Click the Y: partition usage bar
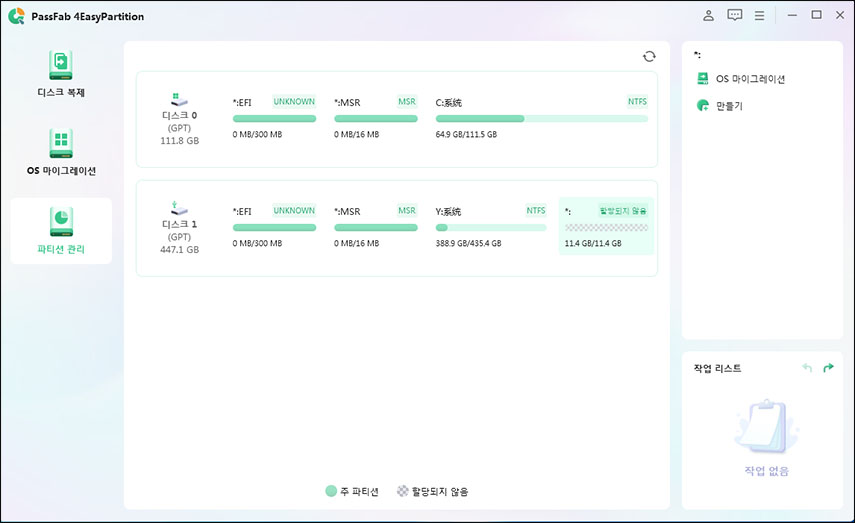 point(490,228)
